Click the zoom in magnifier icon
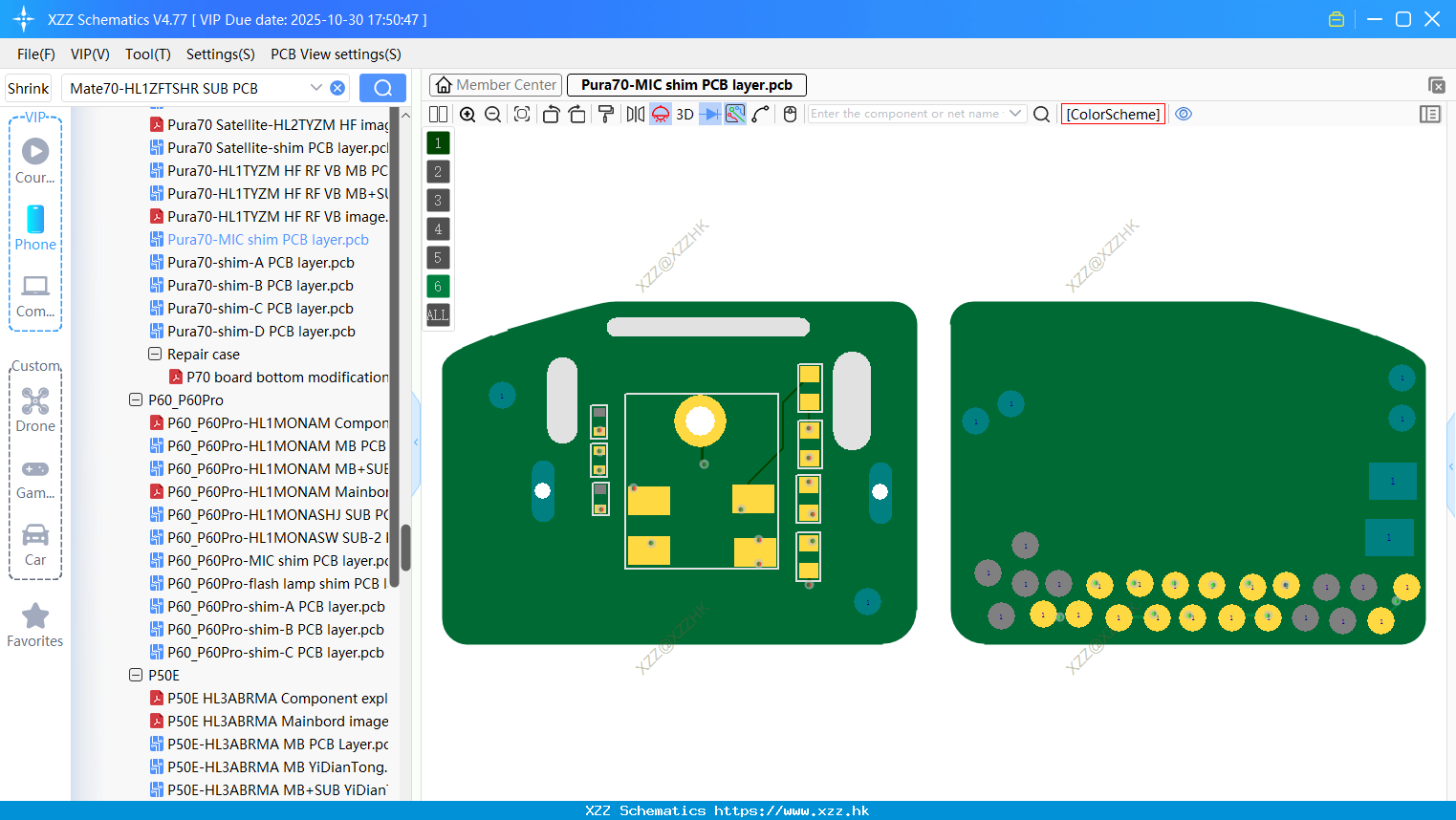1456x820 pixels. tap(467, 114)
